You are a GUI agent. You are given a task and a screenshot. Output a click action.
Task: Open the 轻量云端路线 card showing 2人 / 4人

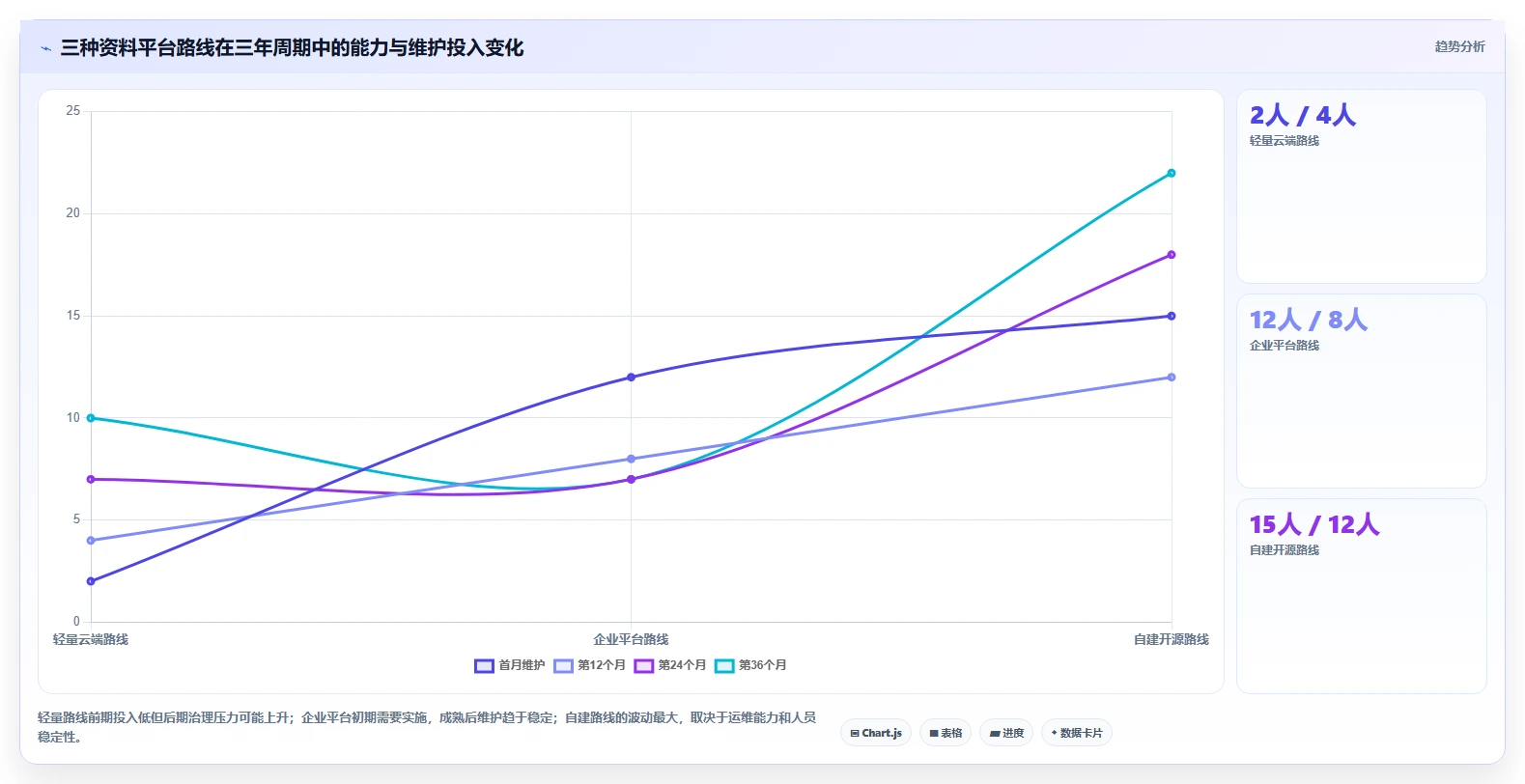pyautogui.click(x=1362, y=186)
